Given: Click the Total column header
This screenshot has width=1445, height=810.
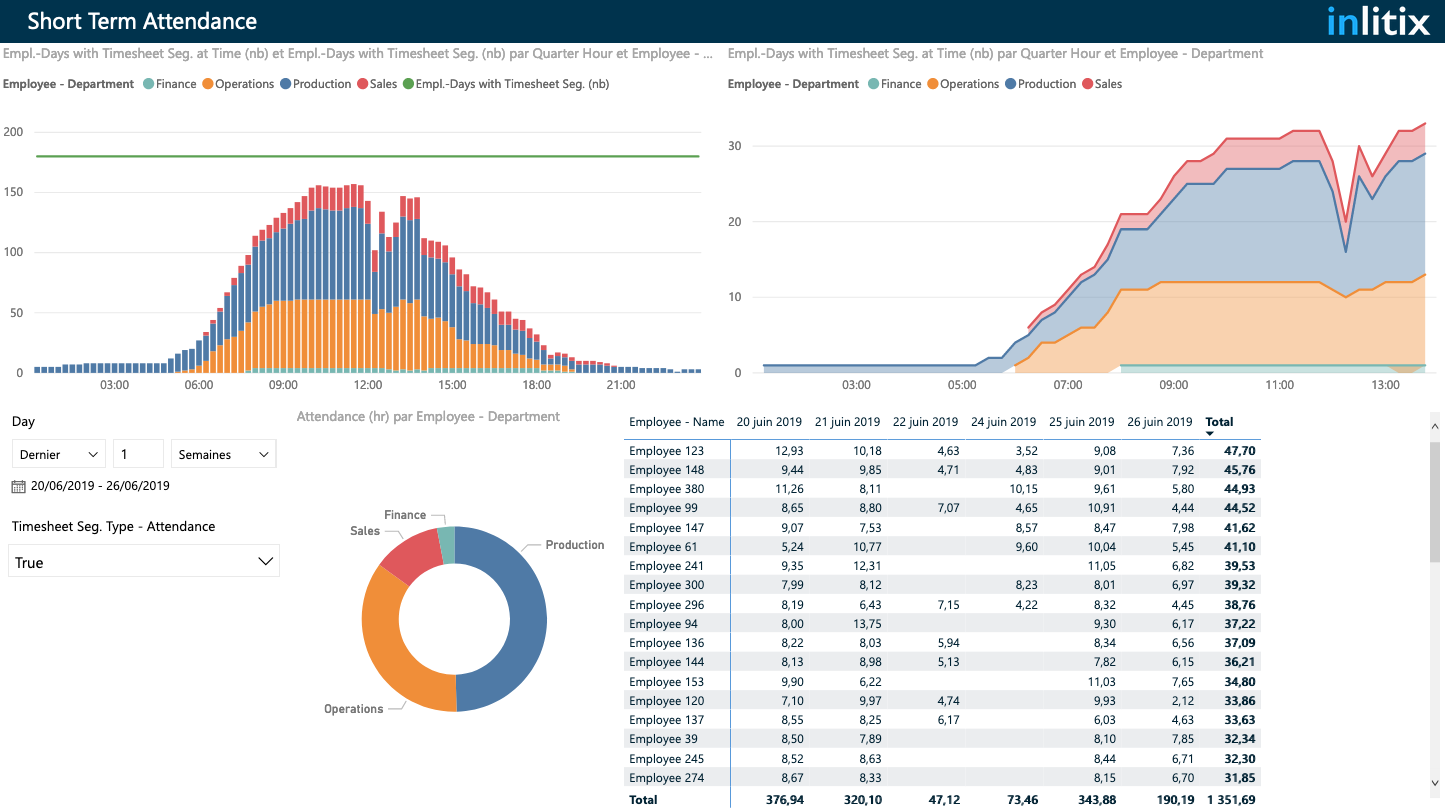Looking at the screenshot, I should tap(1219, 422).
